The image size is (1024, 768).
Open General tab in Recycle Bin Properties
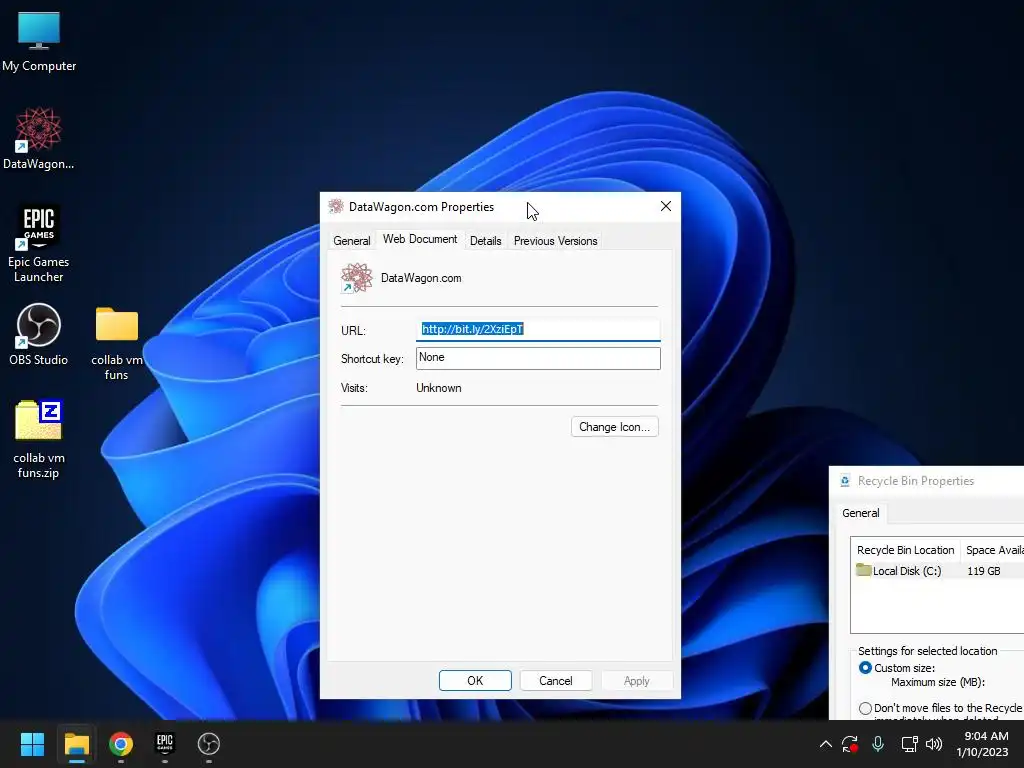[x=861, y=513]
